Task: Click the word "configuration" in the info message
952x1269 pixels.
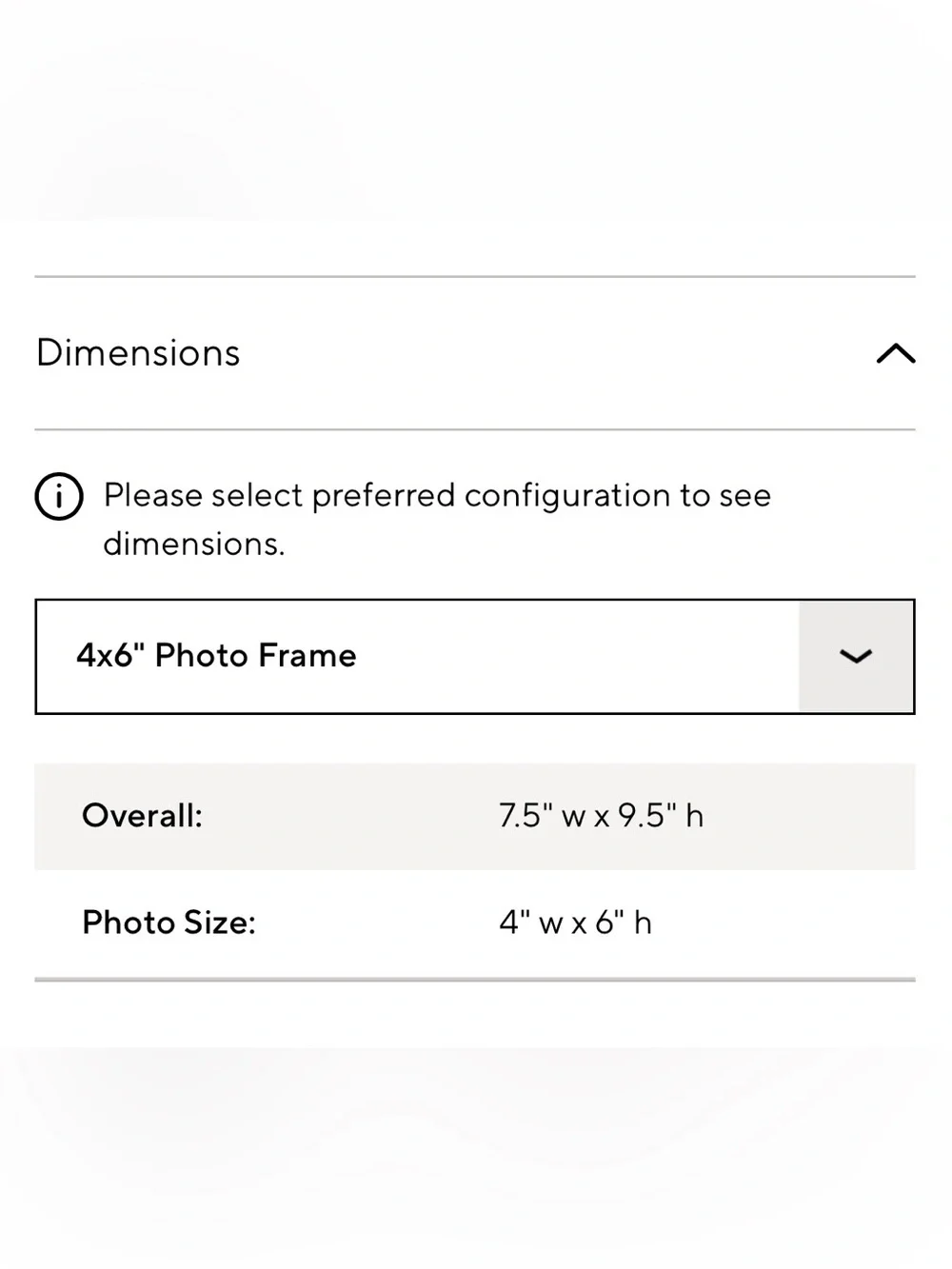Action: tap(567, 496)
